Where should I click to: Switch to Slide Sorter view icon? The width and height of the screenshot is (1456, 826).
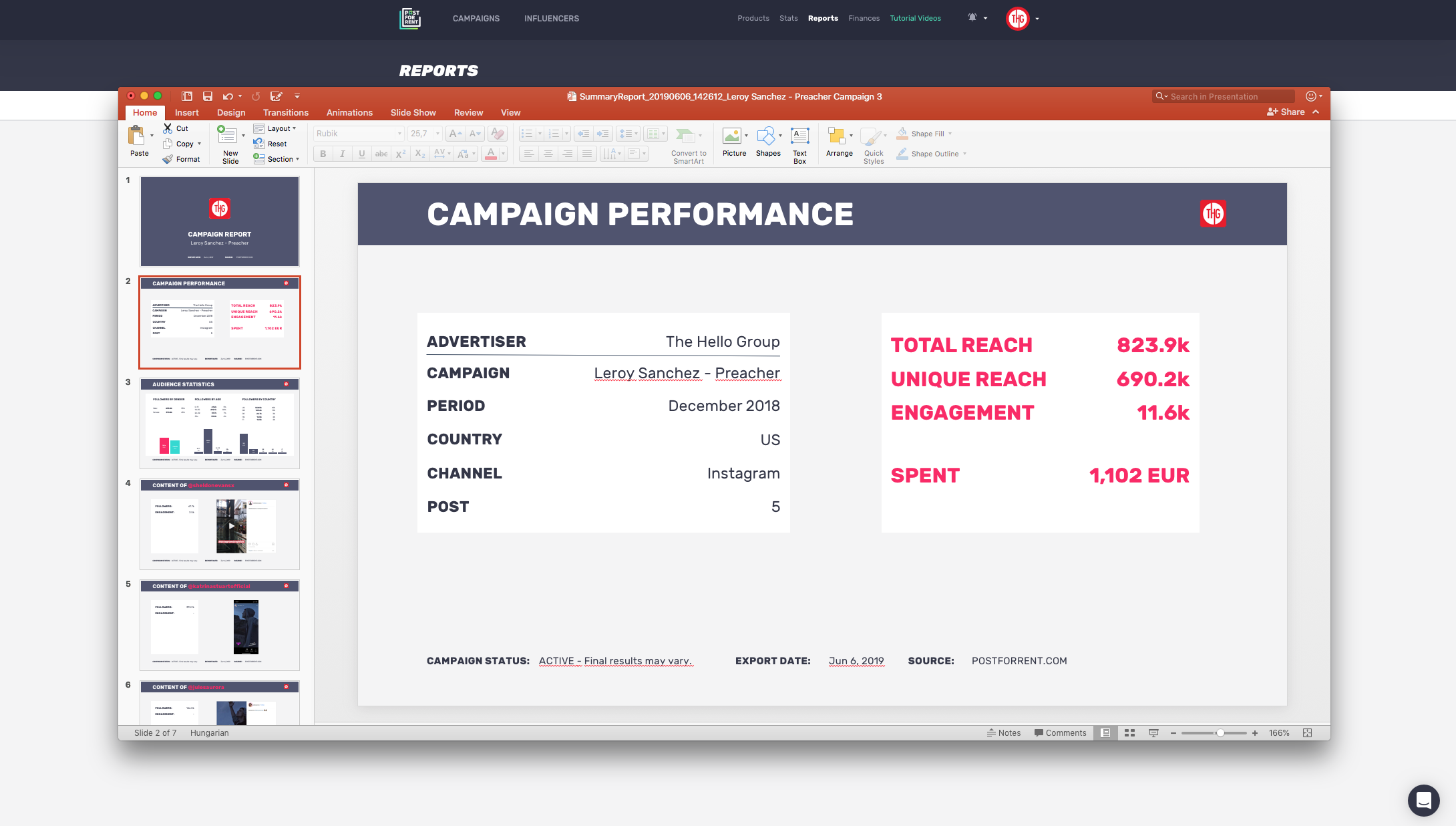click(1129, 733)
